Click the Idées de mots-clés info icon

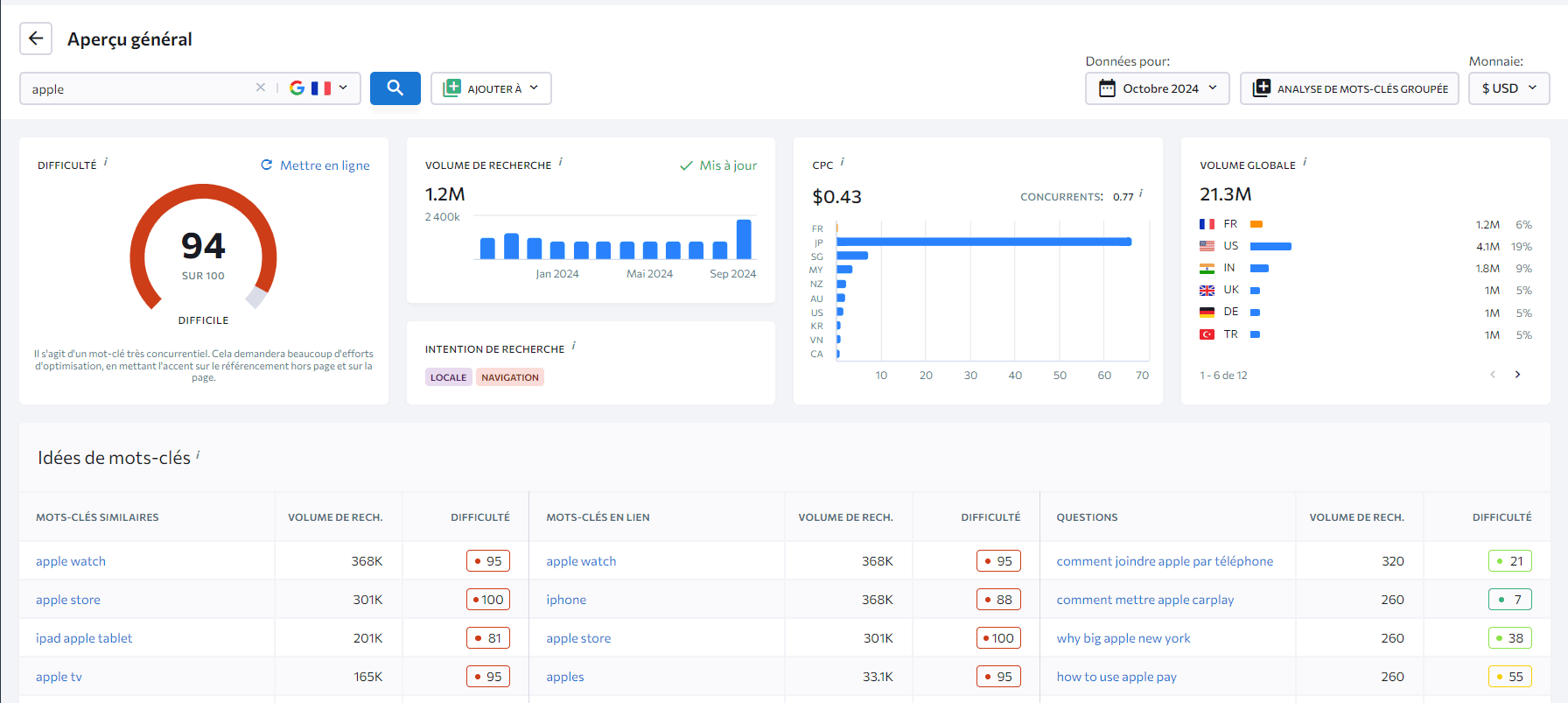198,454
